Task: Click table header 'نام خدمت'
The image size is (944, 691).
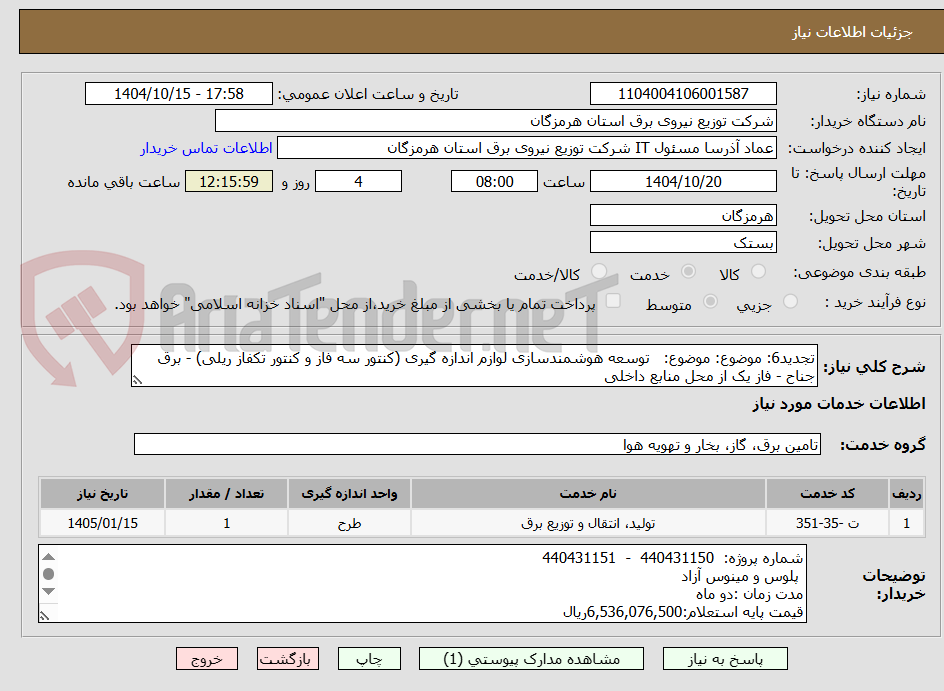Action: 588,494
